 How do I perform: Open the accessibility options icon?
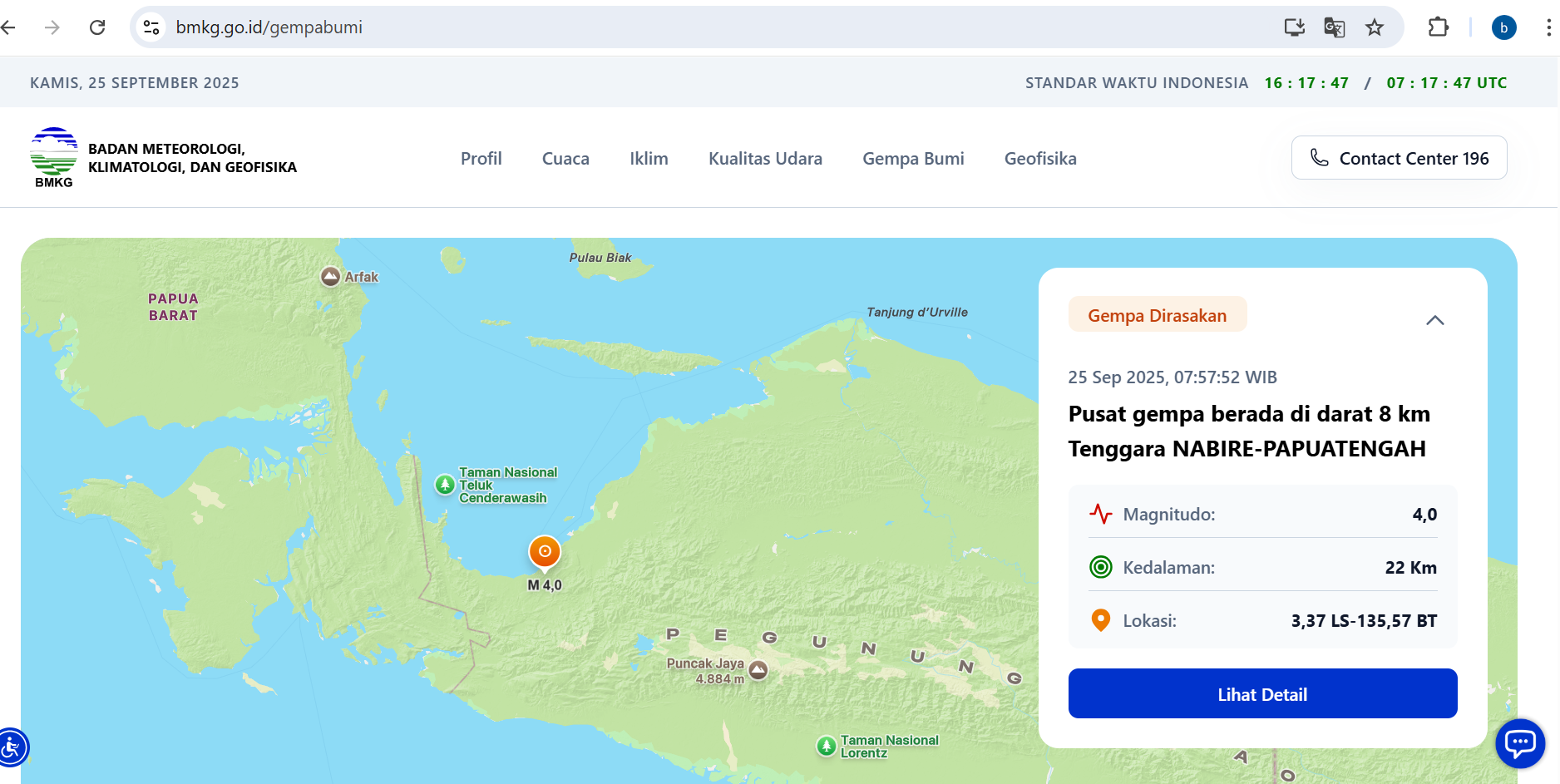[12, 747]
